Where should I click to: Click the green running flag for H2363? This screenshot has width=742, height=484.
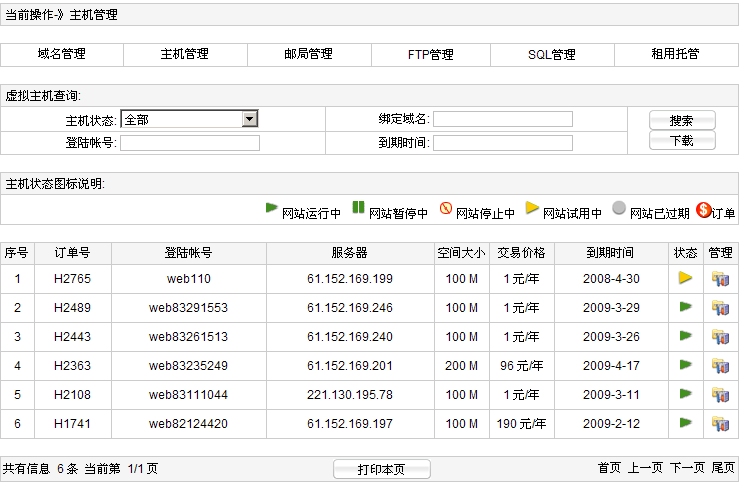click(x=686, y=365)
